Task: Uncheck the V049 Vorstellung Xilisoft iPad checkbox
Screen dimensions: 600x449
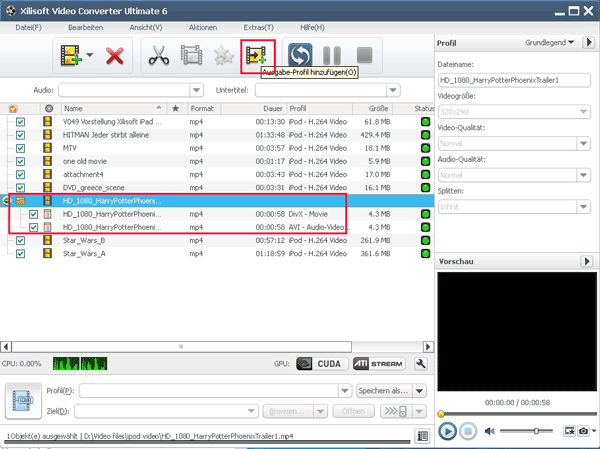Action: (20, 122)
